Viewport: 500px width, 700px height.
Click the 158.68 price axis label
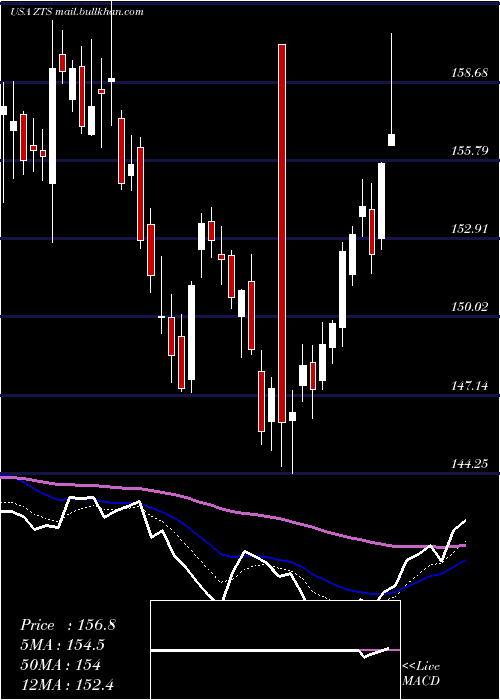click(470, 73)
